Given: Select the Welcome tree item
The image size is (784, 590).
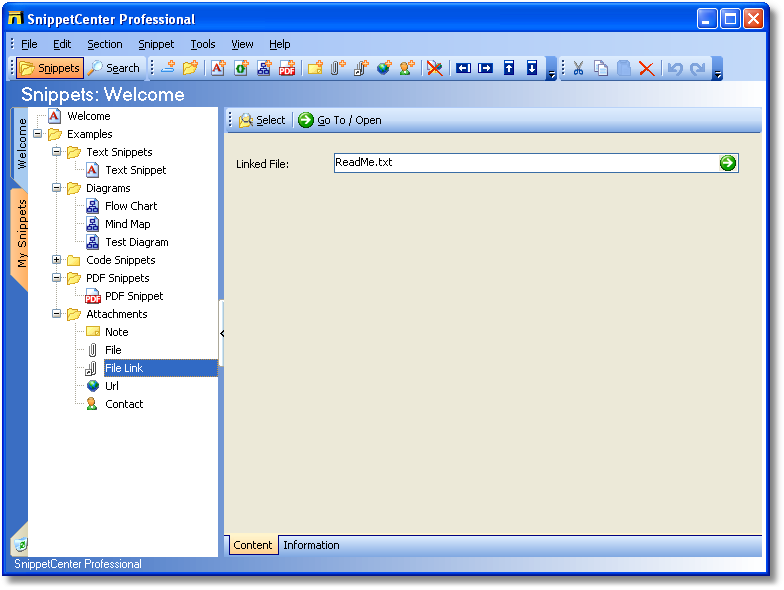Looking at the screenshot, I should [x=89, y=116].
